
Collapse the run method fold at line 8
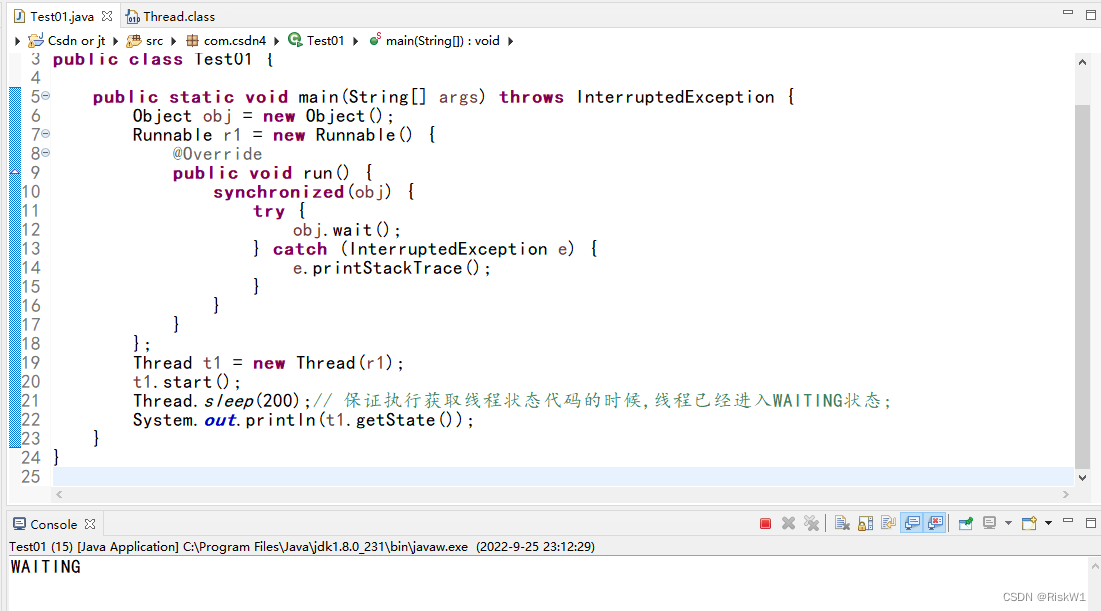(x=46, y=152)
